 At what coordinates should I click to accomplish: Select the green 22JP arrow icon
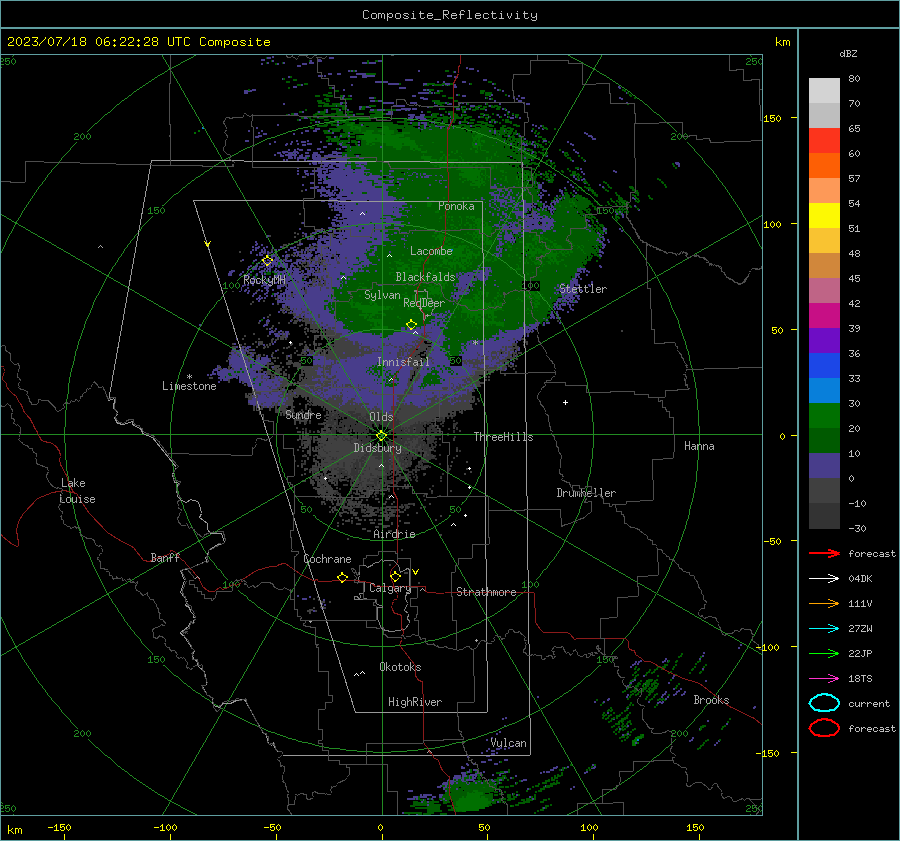point(824,653)
